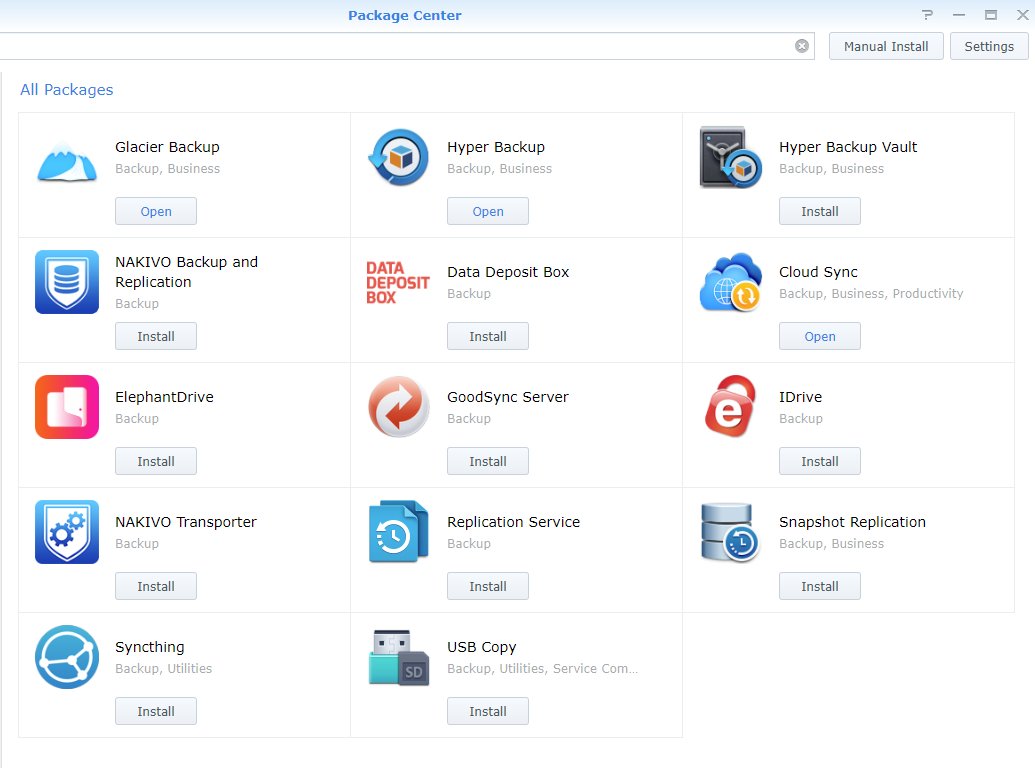Install Replication Service
Viewport: 1035px width, 768px height.
[x=488, y=587]
